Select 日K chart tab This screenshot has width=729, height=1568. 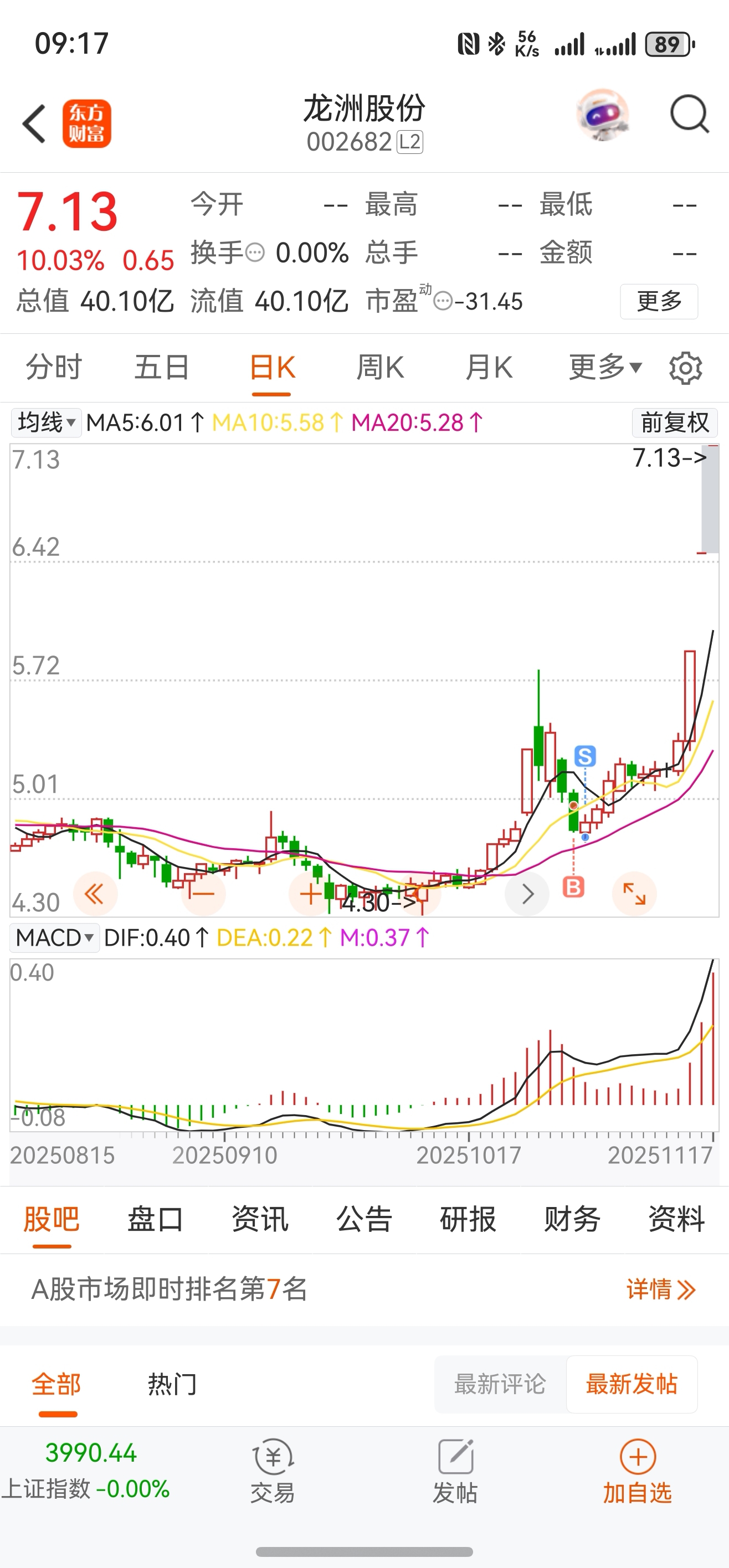(x=272, y=367)
